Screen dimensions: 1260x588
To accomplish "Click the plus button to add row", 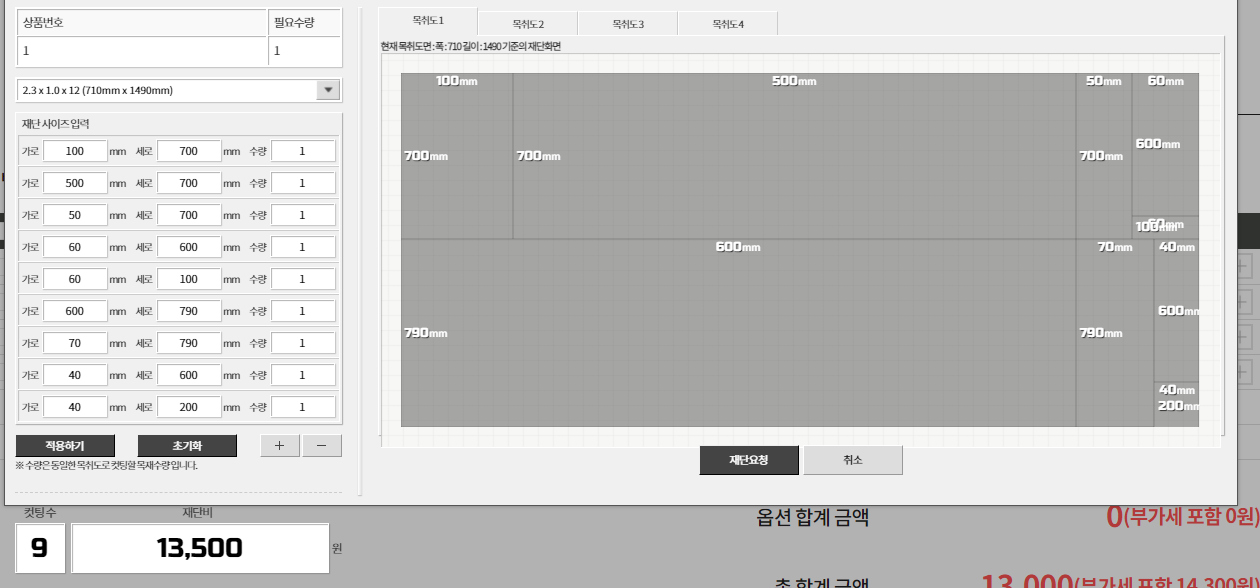I will tap(280, 446).
